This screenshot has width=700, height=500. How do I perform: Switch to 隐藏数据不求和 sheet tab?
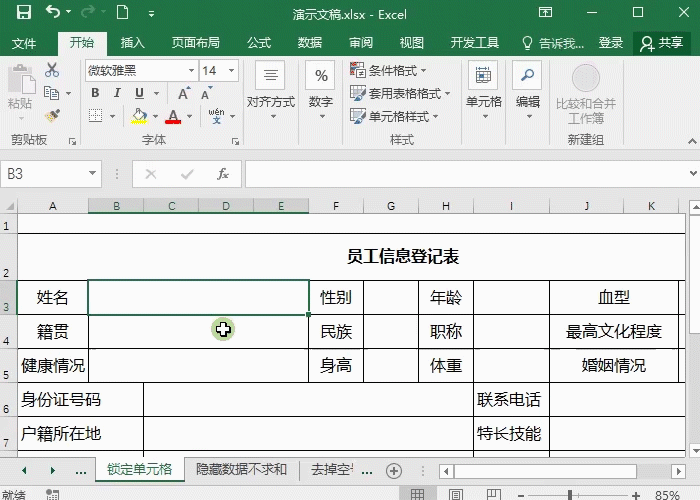pyautogui.click(x=241, y=469)
